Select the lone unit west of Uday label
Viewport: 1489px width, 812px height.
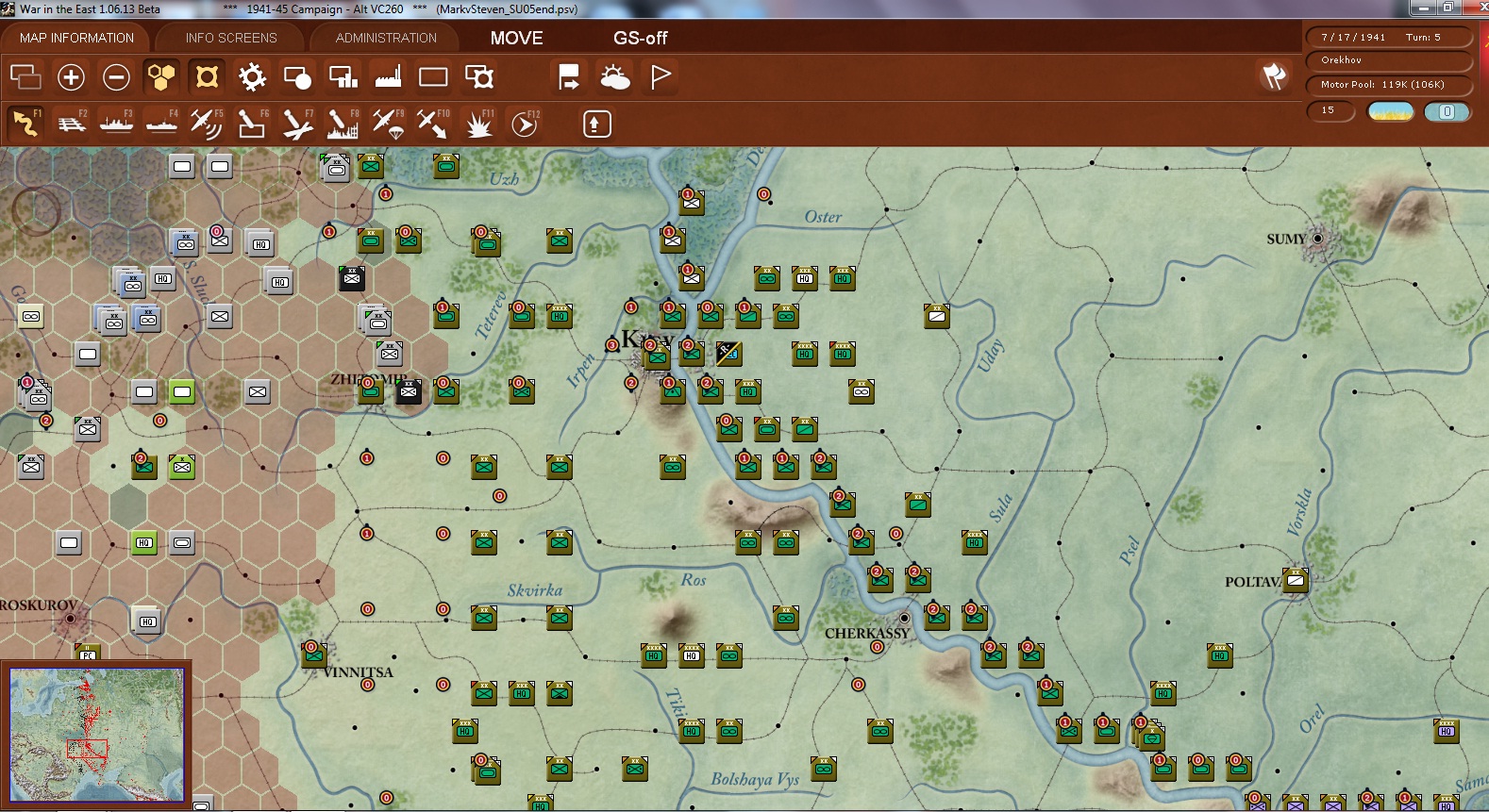click(937, 316)
